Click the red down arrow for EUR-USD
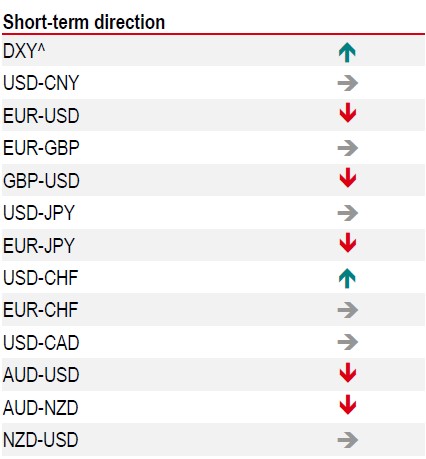 pos(348,113)
